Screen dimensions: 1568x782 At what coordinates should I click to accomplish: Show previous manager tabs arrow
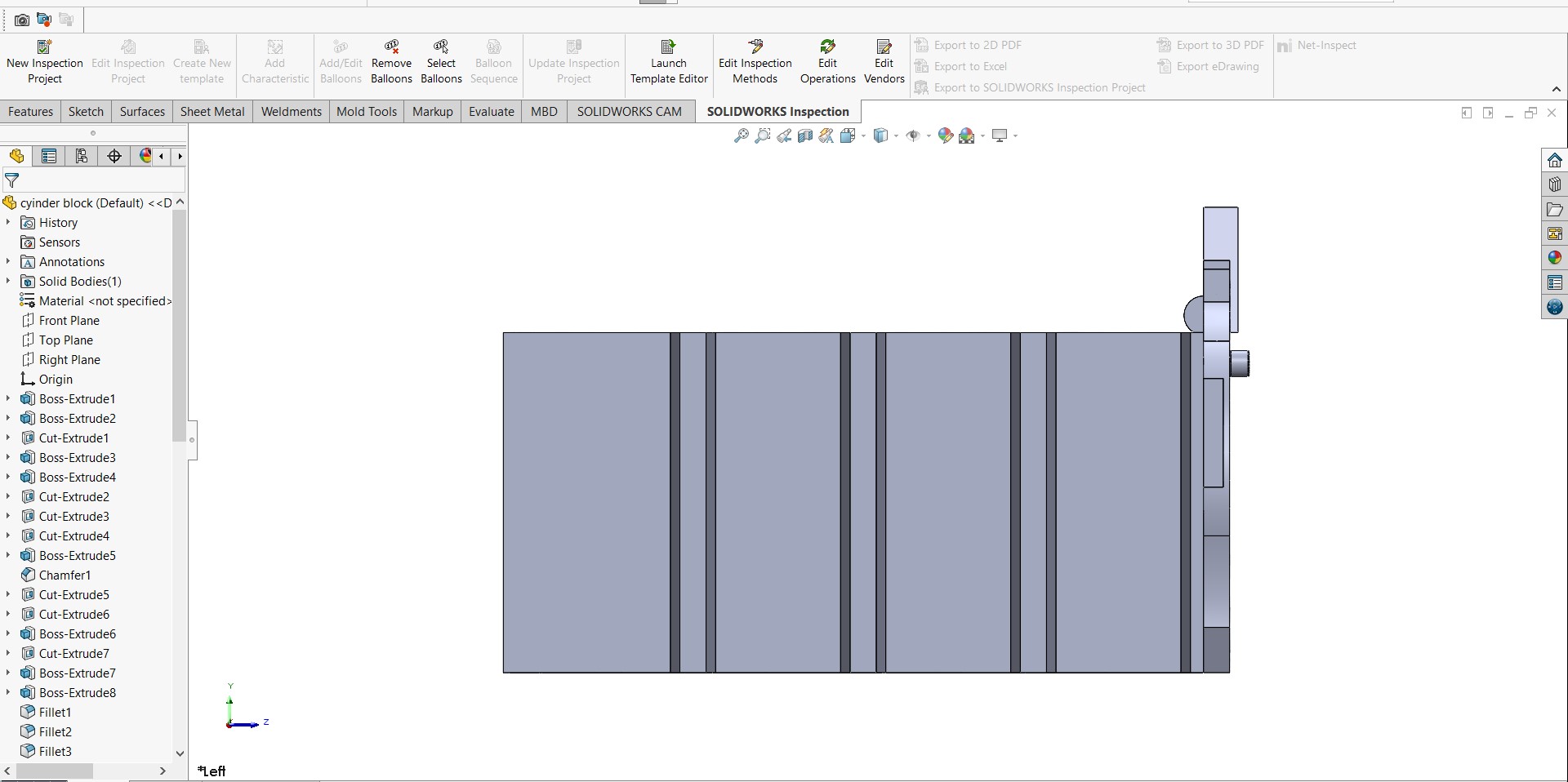coord(162,156)
